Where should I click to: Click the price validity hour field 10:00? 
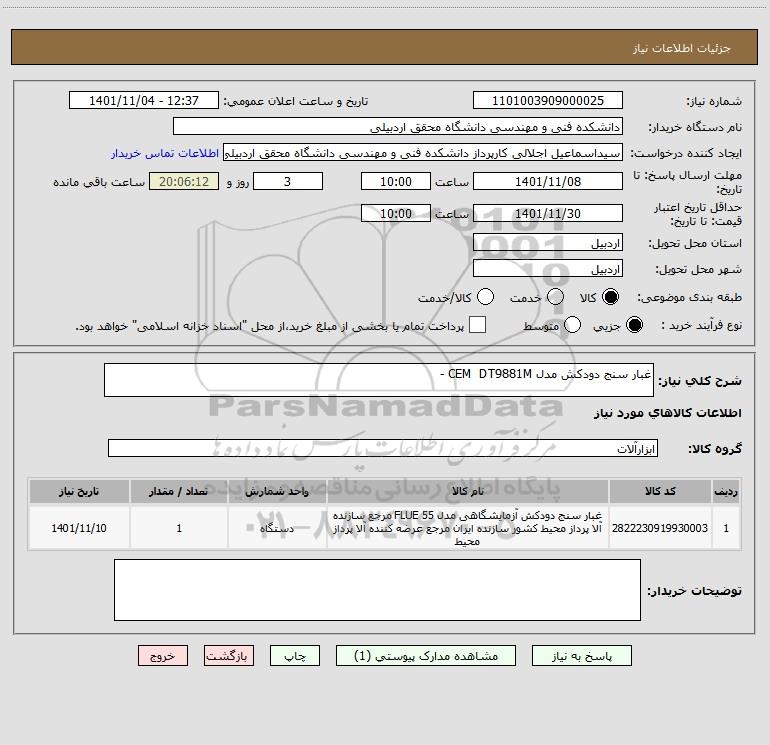(396, 213)
